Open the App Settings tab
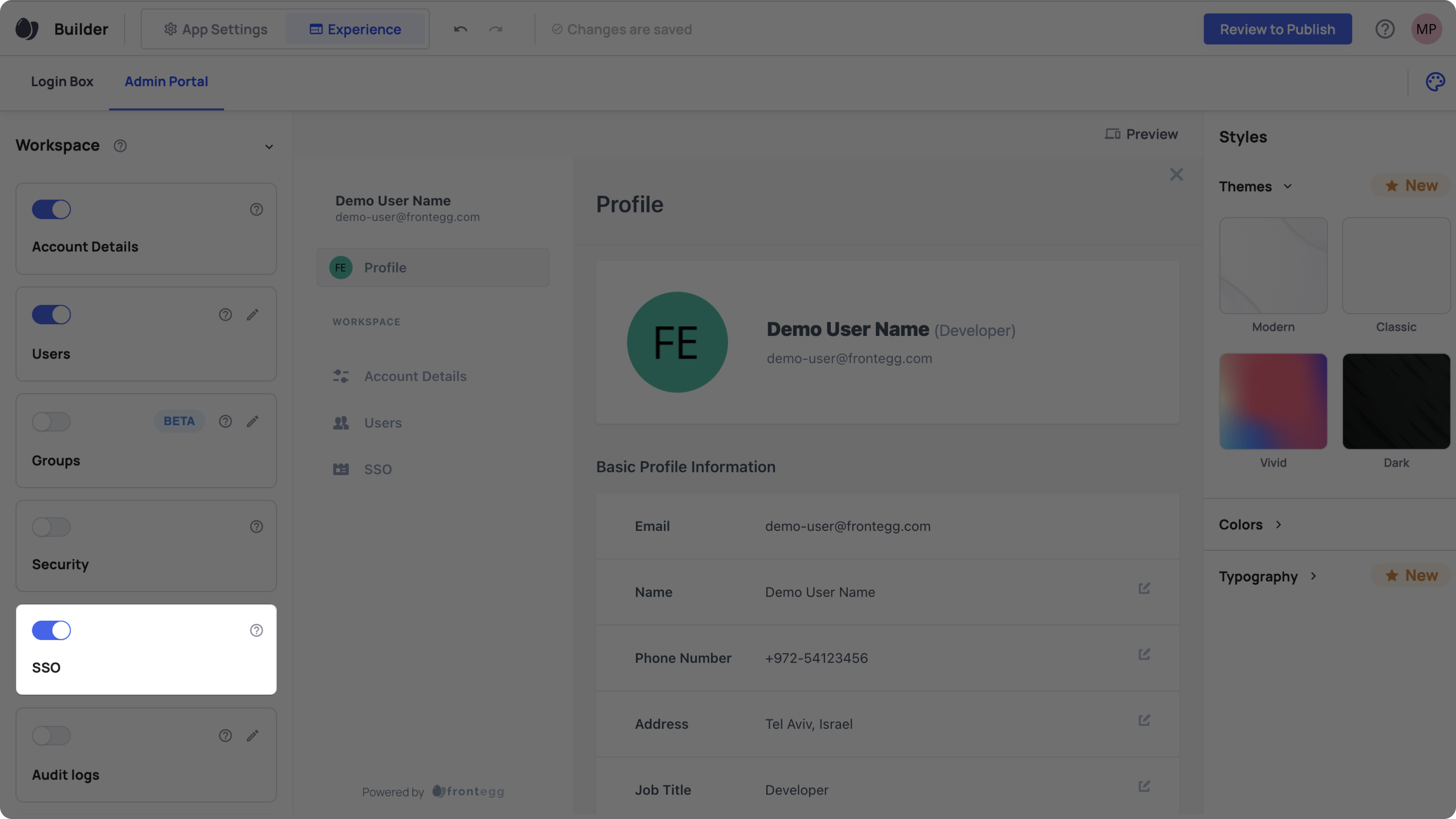1456x819 pixels. pos(215,30)
